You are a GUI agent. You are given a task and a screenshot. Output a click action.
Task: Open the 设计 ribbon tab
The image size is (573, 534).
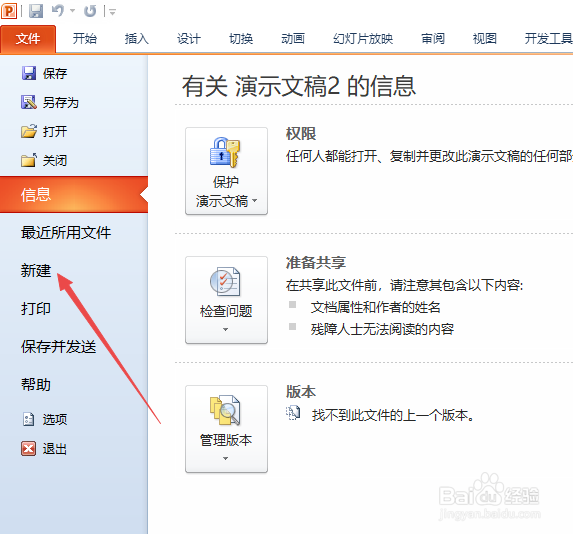coord(189,38)
